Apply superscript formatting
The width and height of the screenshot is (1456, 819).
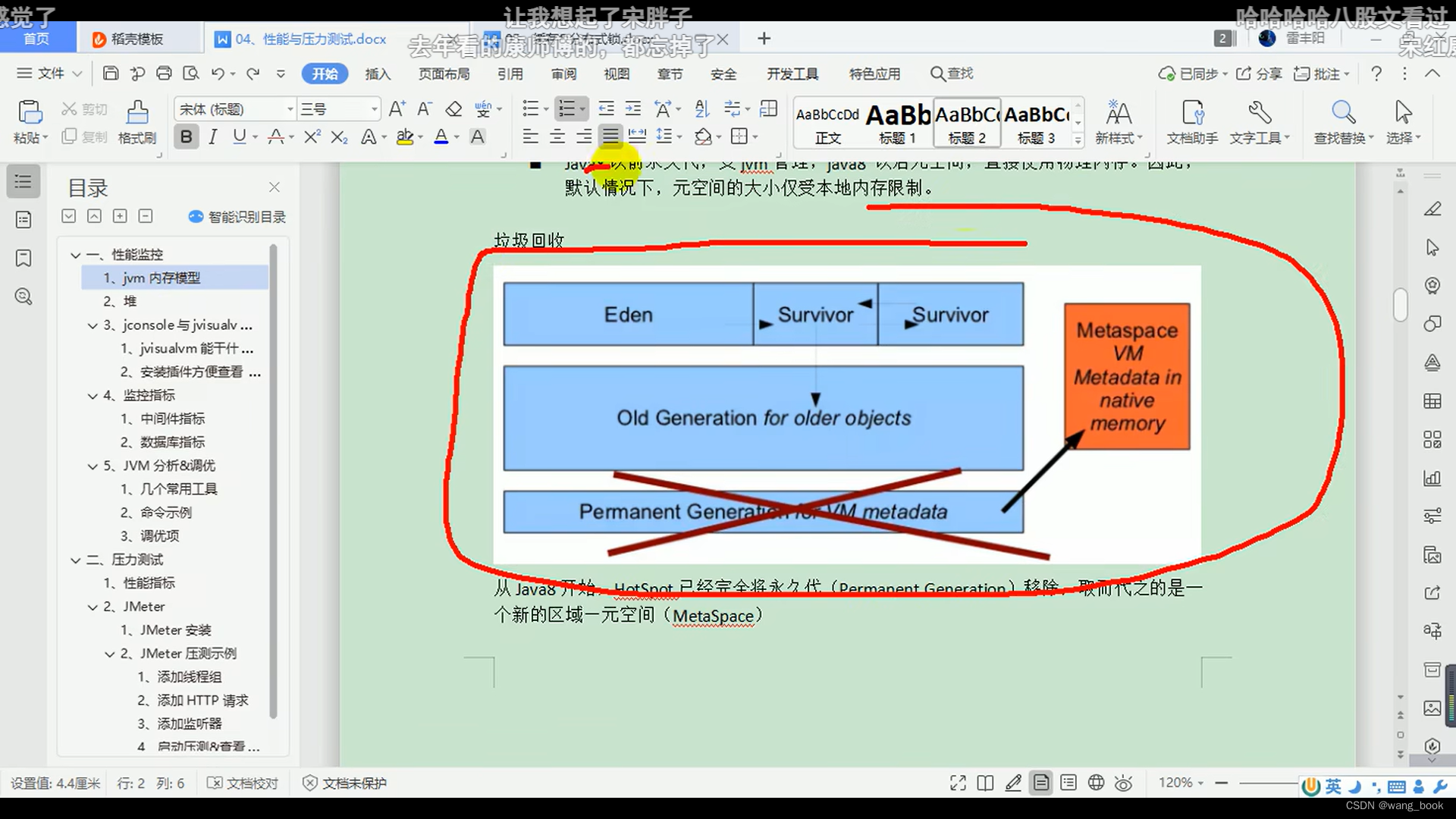point(312,136)
